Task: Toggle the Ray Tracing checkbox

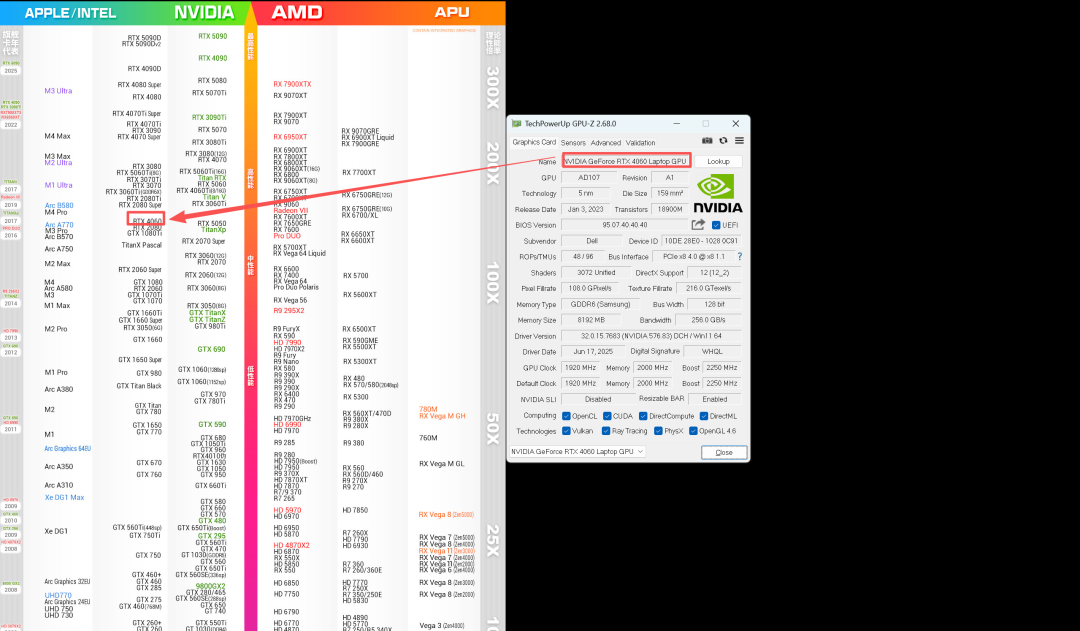Action: click(606, 431)
